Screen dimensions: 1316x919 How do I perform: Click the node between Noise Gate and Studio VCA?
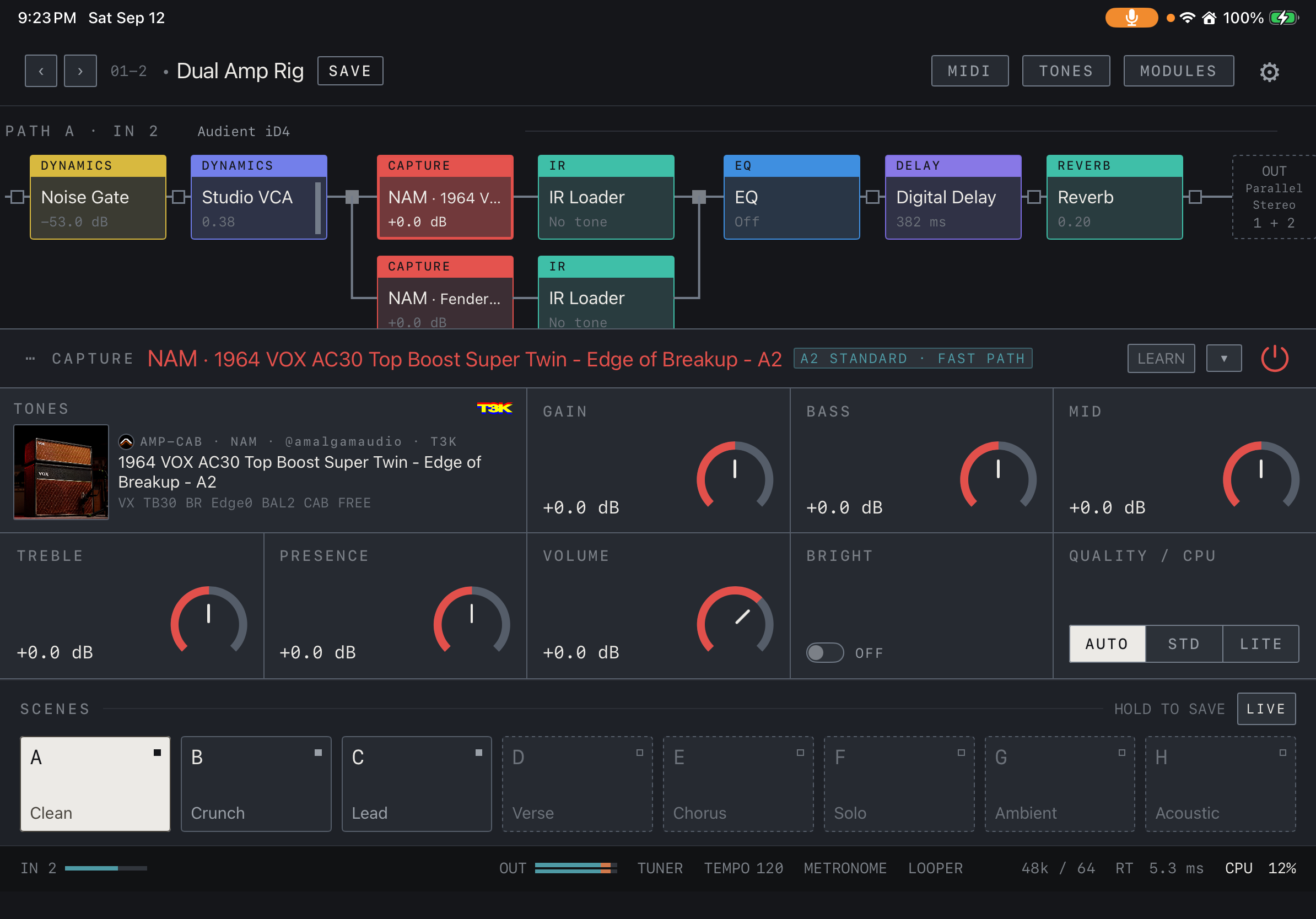click(x=179, y=197)
